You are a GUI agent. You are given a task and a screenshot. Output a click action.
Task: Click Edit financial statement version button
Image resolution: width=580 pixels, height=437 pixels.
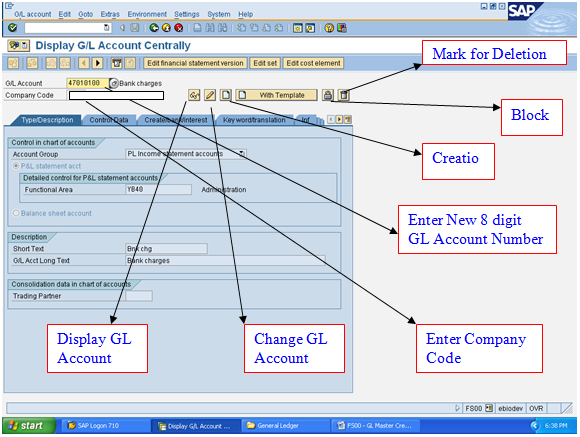195,63
